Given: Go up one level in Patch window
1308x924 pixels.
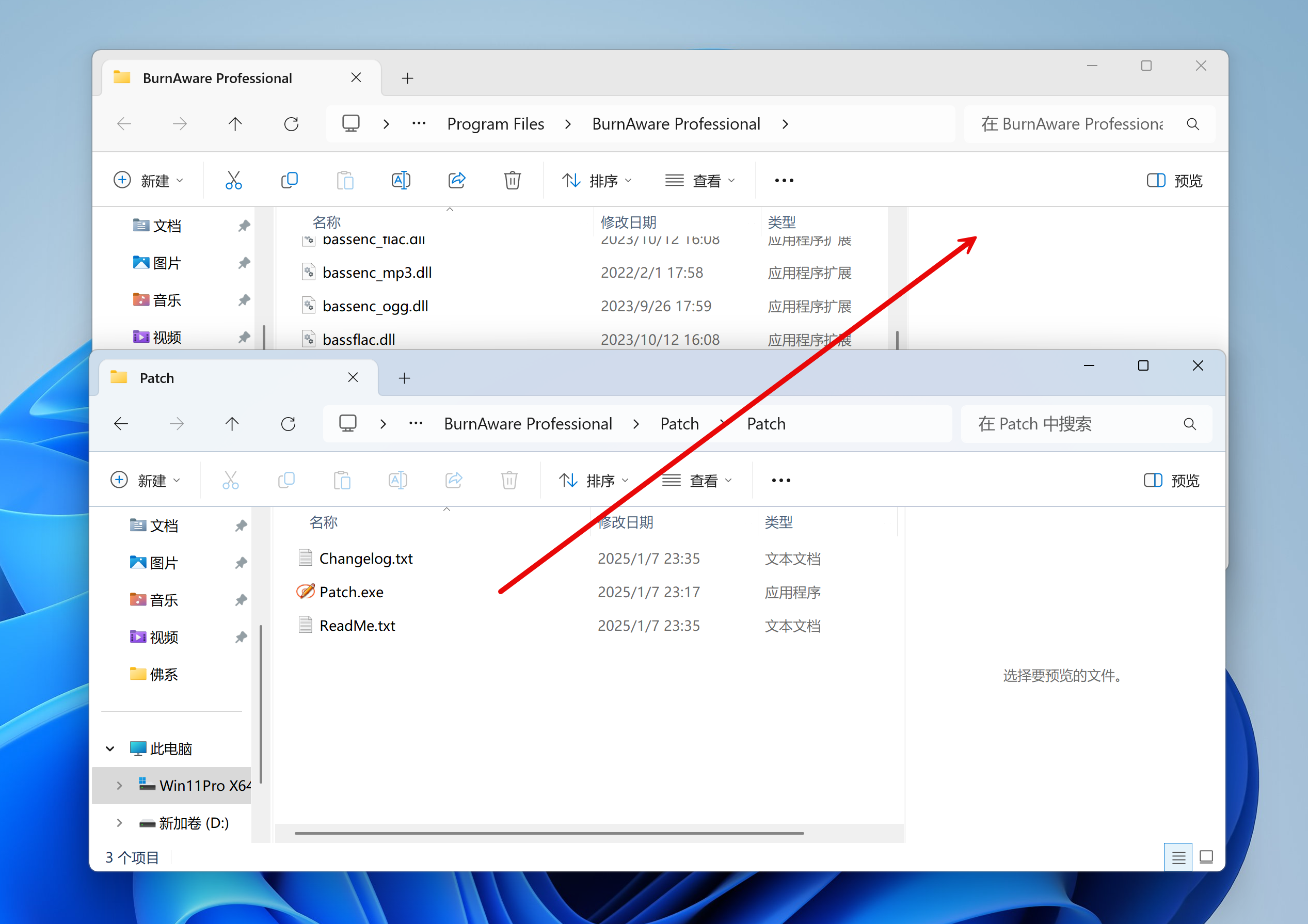Looking at the screenshot, I should 232,424.
